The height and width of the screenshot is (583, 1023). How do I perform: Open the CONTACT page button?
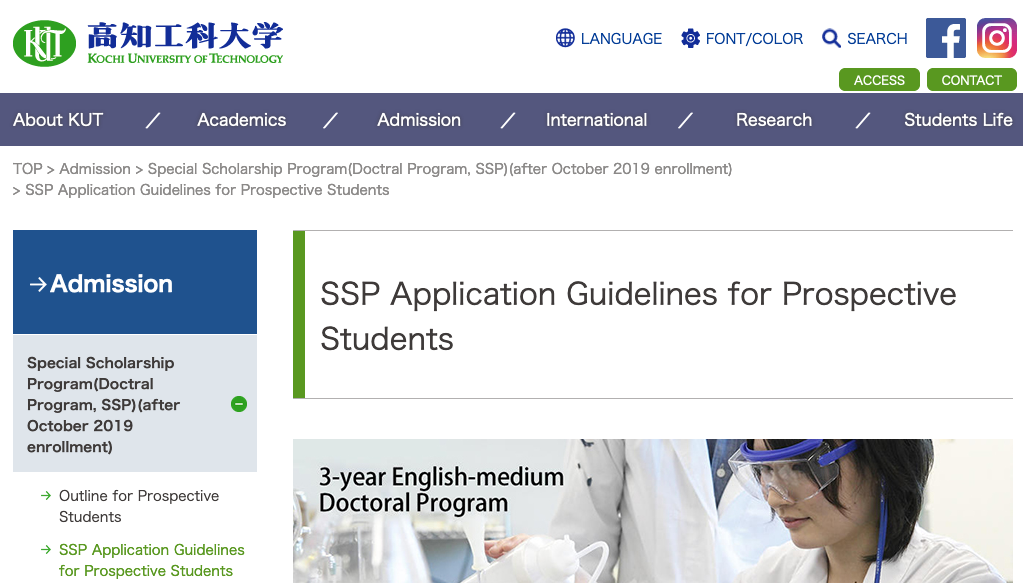(x=971, y=80)
